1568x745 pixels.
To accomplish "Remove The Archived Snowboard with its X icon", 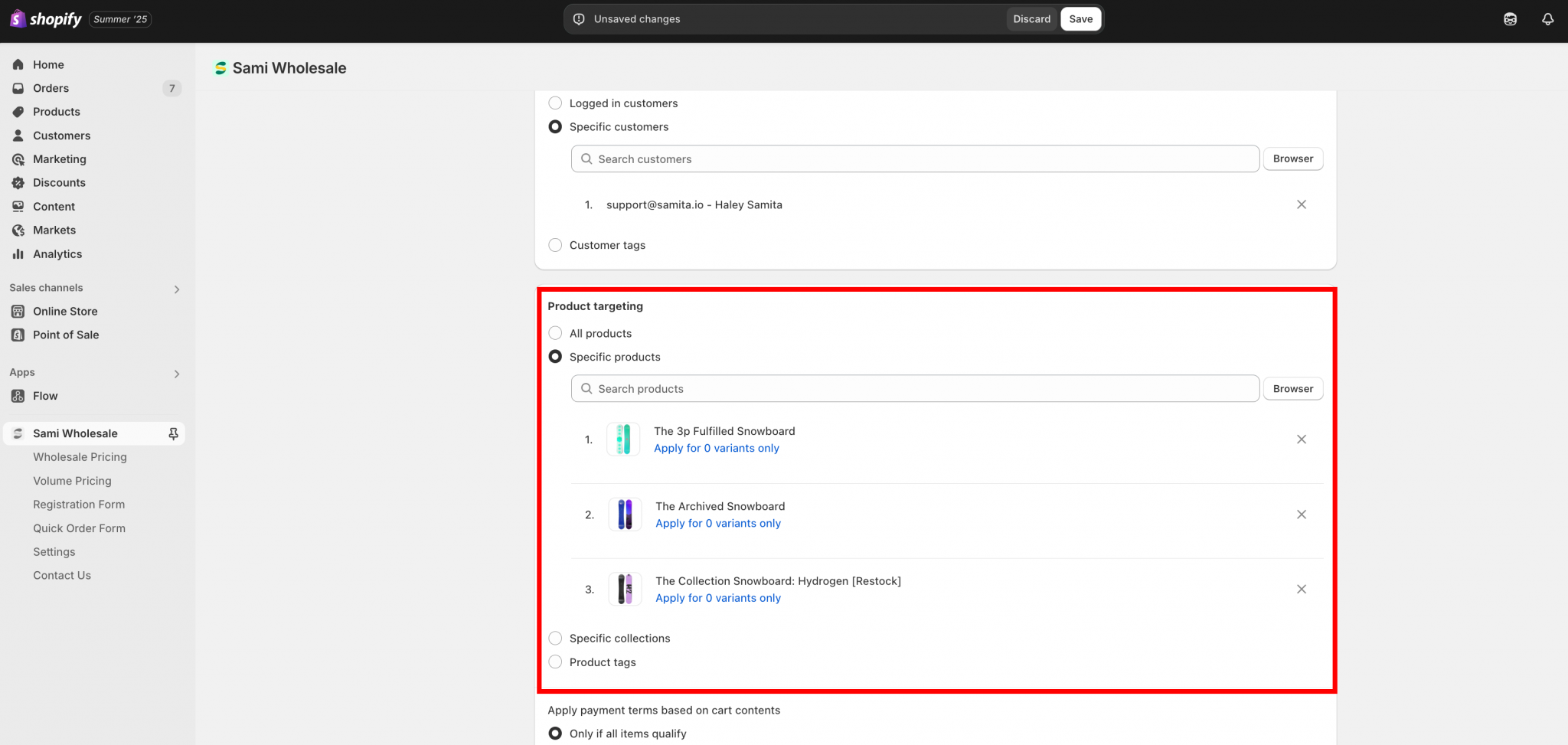I will point(1301,515).
